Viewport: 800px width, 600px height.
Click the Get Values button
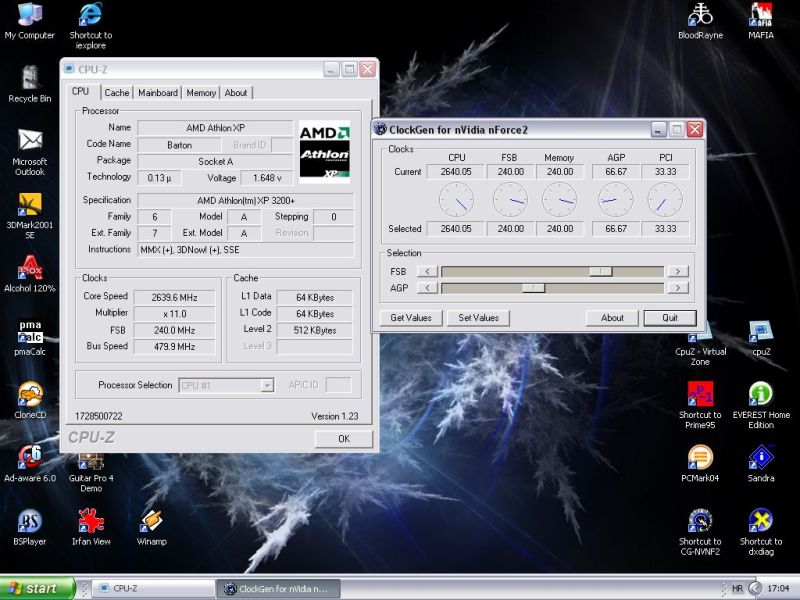(411, 318)
